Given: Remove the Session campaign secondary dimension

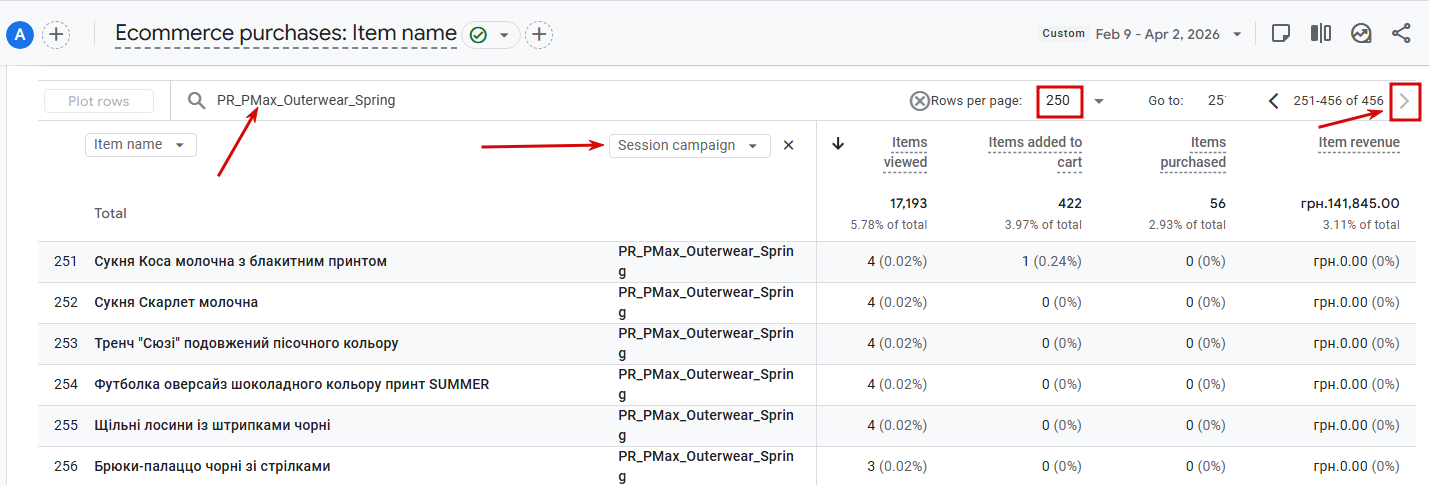Looking at the screenshot, I should tap(788, 146).
